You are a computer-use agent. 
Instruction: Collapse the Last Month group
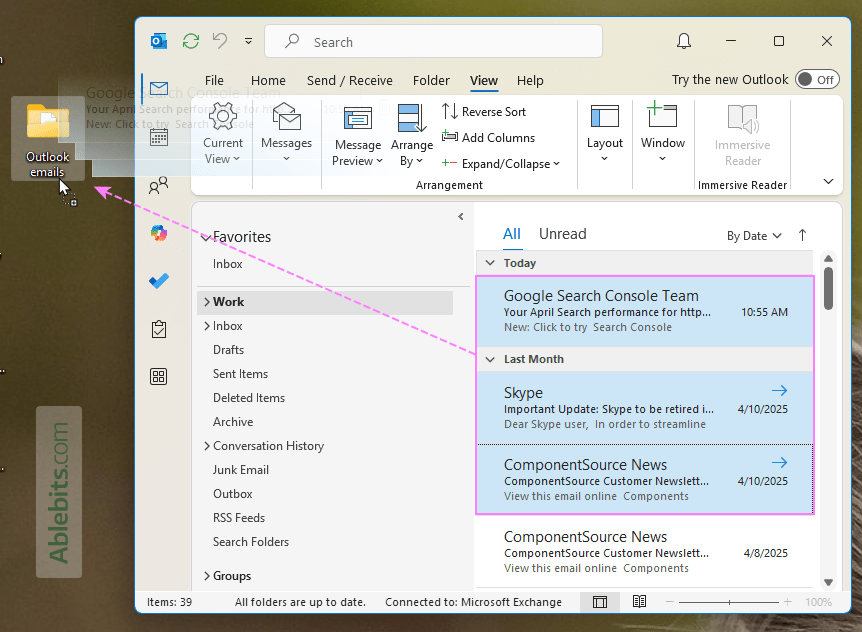click(x=490, y=359)
